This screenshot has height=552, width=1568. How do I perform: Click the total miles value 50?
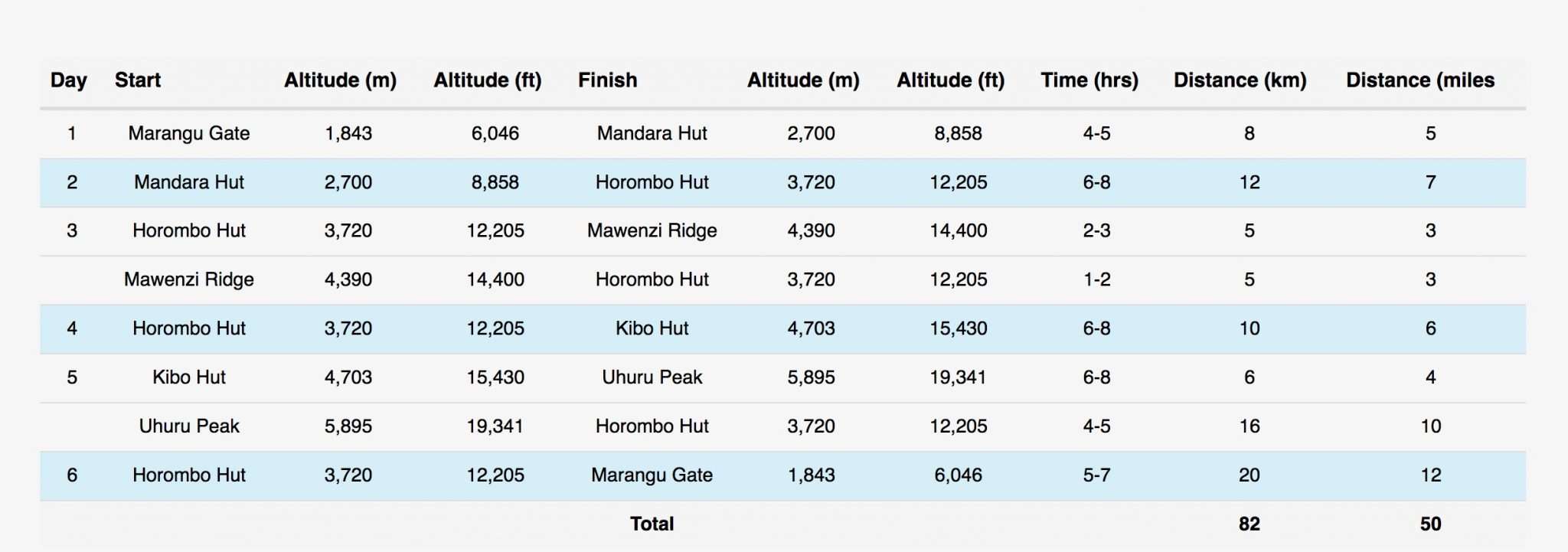point(1430,524)
